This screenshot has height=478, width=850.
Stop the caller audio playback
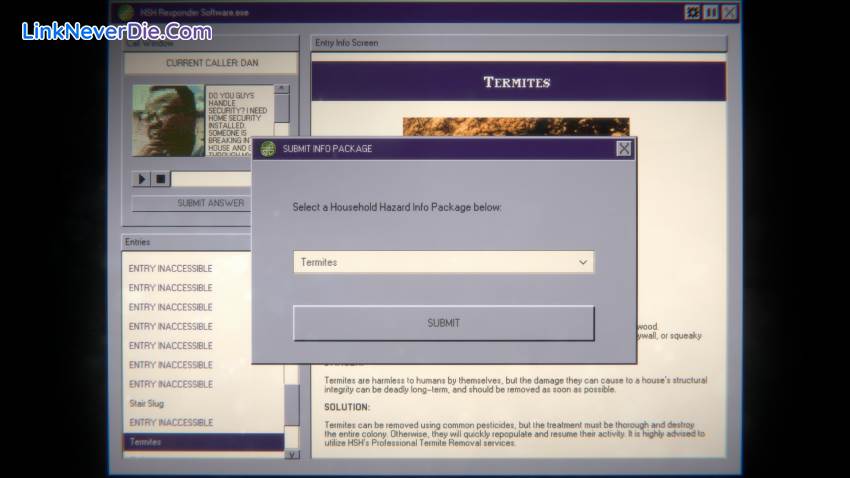(x=160, y=179)
